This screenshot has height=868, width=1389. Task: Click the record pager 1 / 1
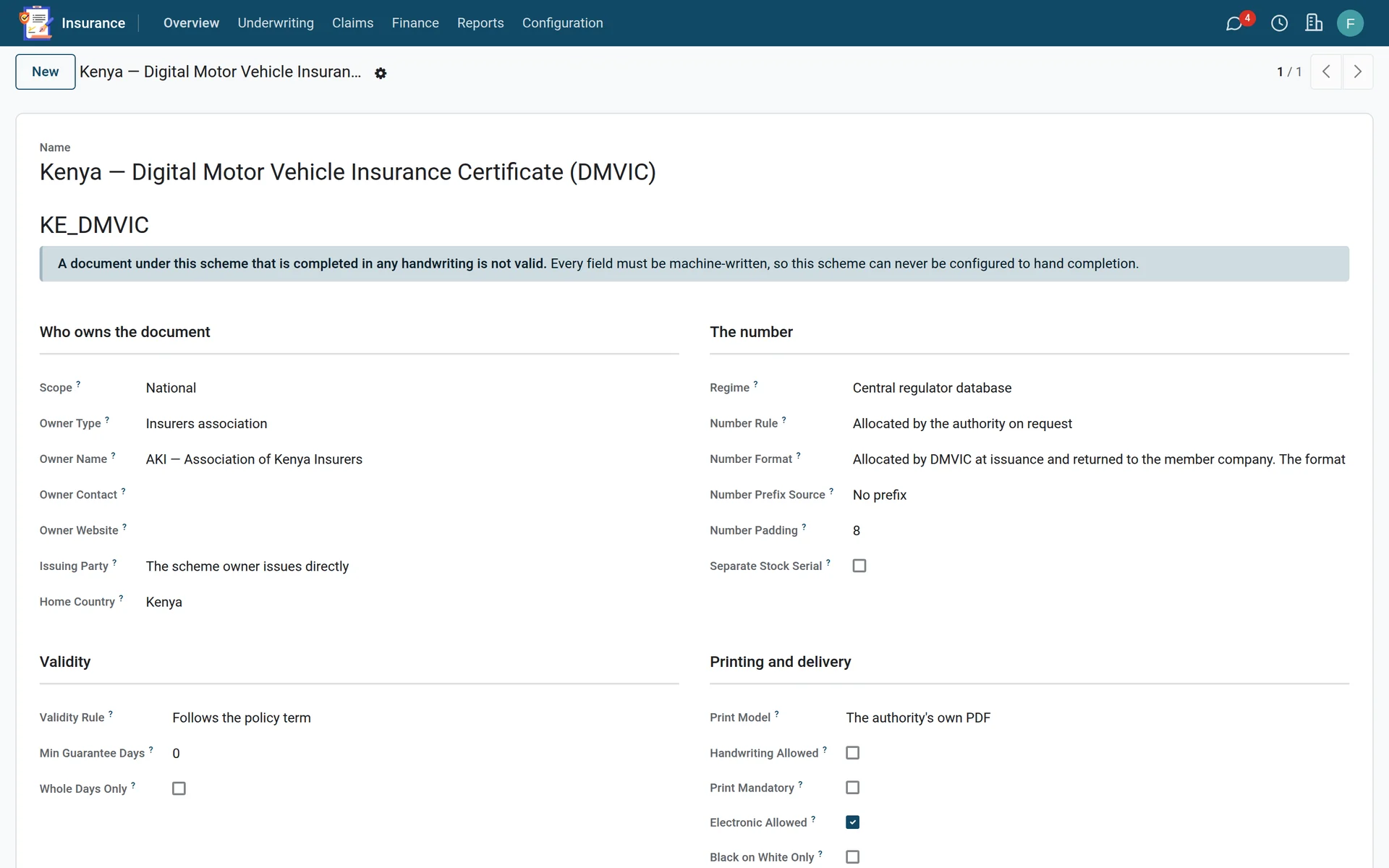(1289, 72)
